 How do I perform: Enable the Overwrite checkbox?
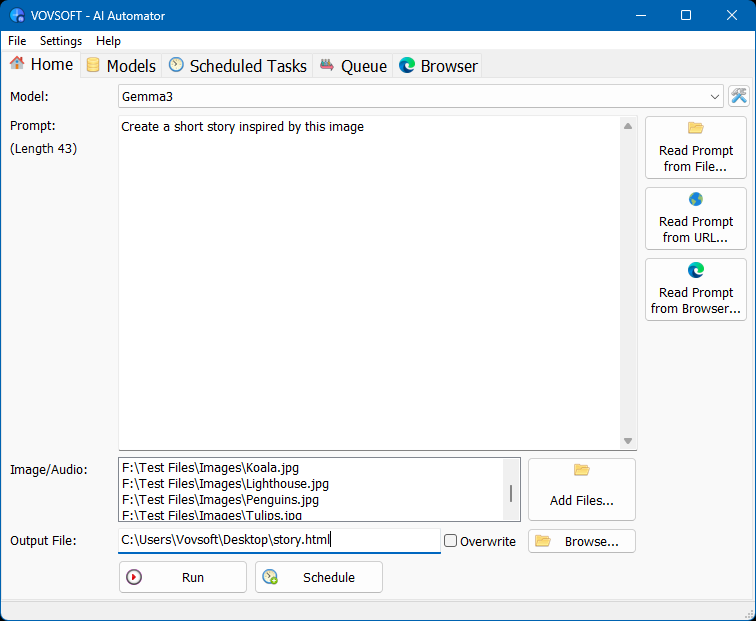(x=450, y=540)
